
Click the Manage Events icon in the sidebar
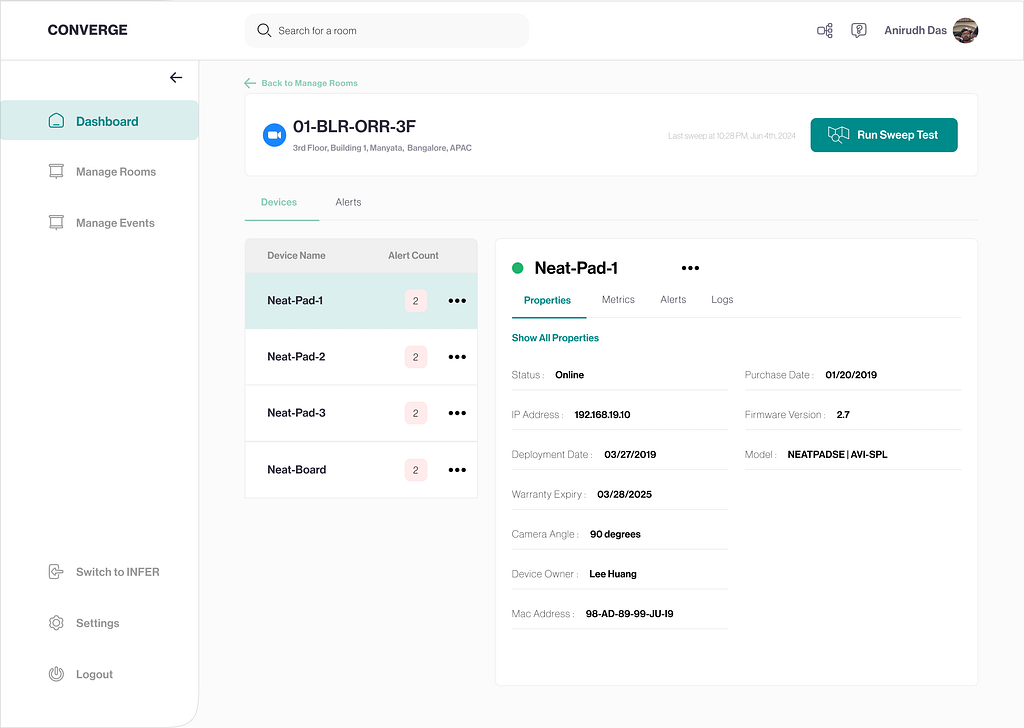click(x=56, y=223)
